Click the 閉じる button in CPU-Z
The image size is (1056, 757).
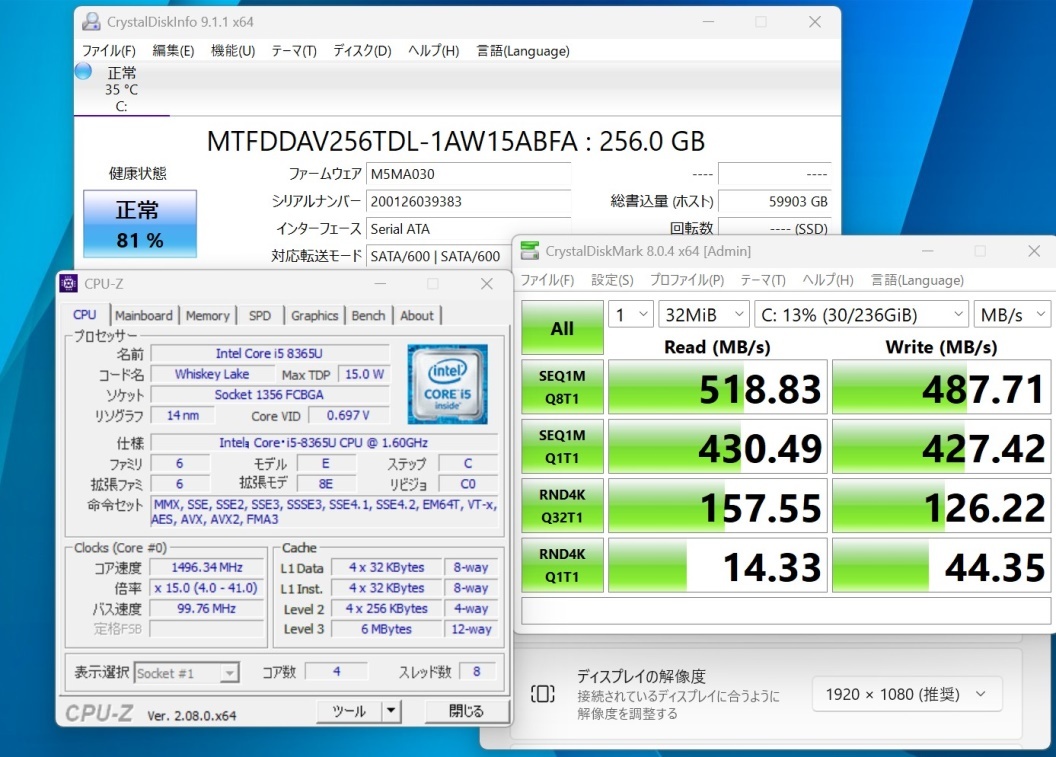[x=466, y=711]
